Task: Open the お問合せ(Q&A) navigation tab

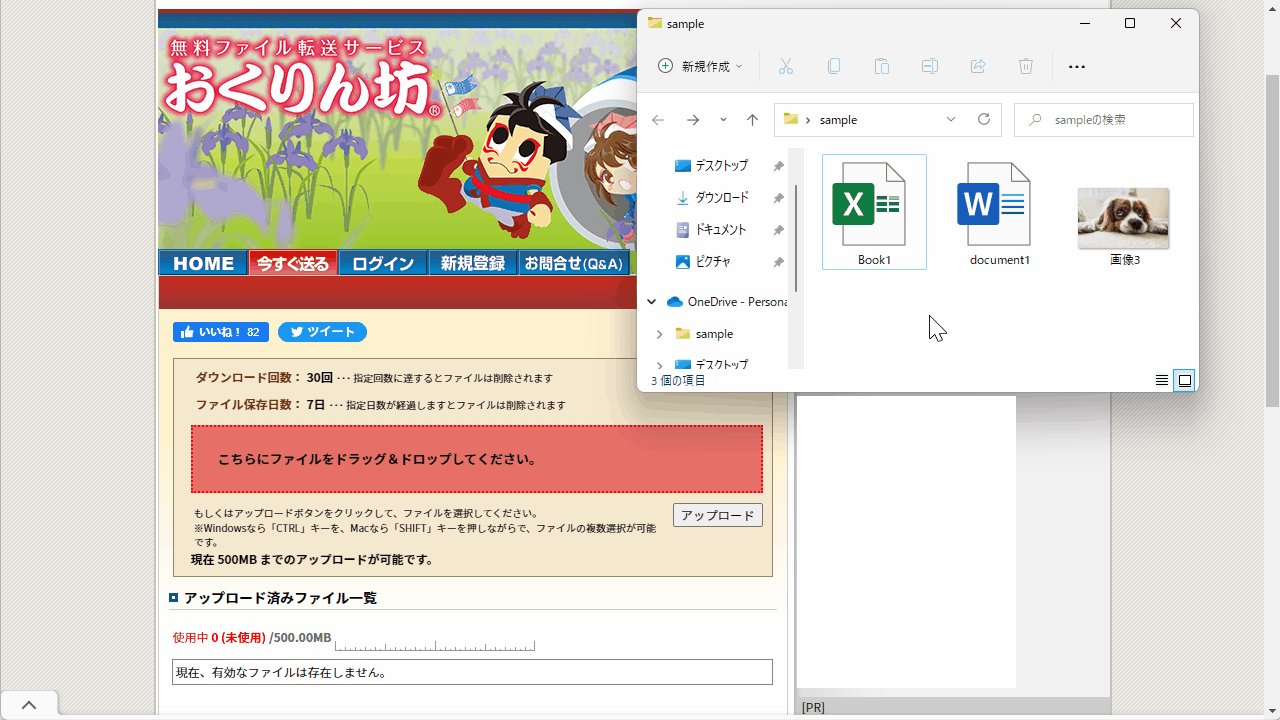Action: coord(574,263)
